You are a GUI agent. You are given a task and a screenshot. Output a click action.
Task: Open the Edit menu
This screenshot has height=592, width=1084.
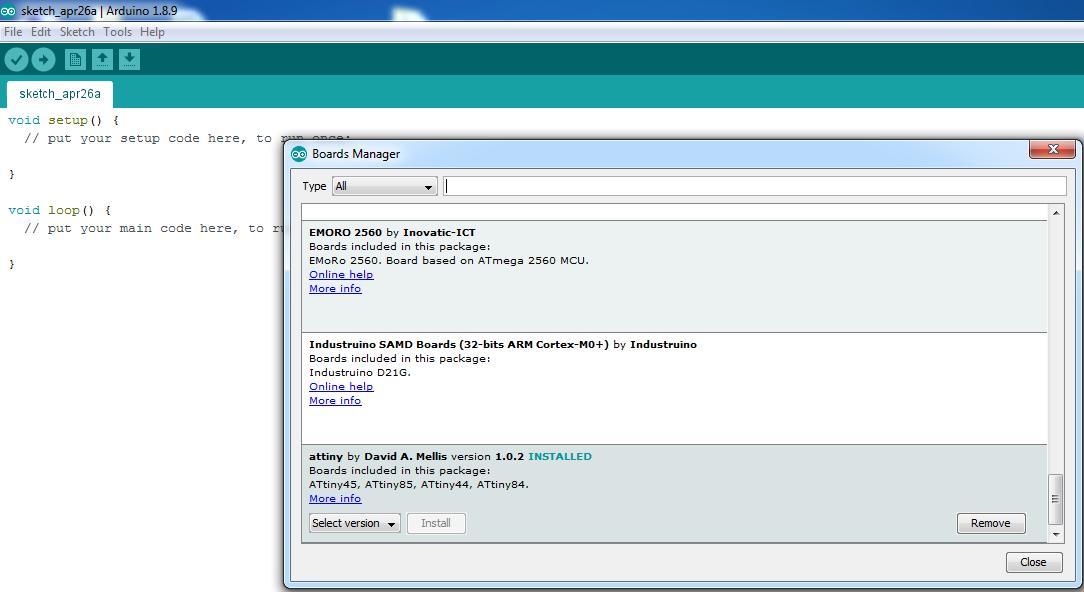[41, 32]
